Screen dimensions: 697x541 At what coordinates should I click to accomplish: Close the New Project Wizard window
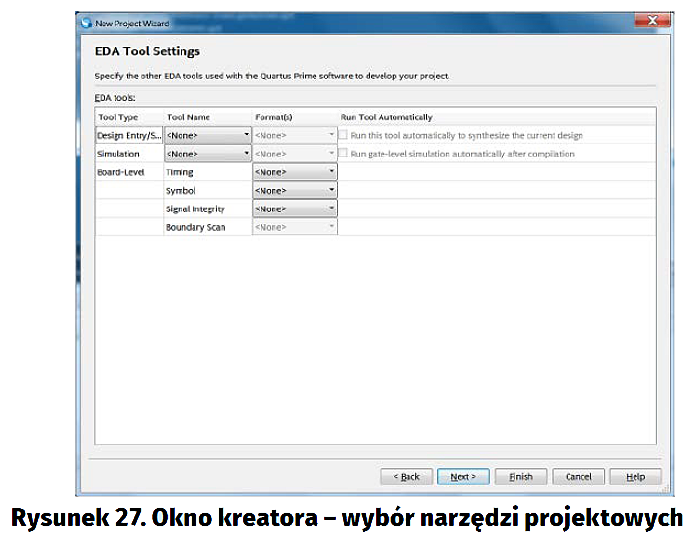click(652, 21)
